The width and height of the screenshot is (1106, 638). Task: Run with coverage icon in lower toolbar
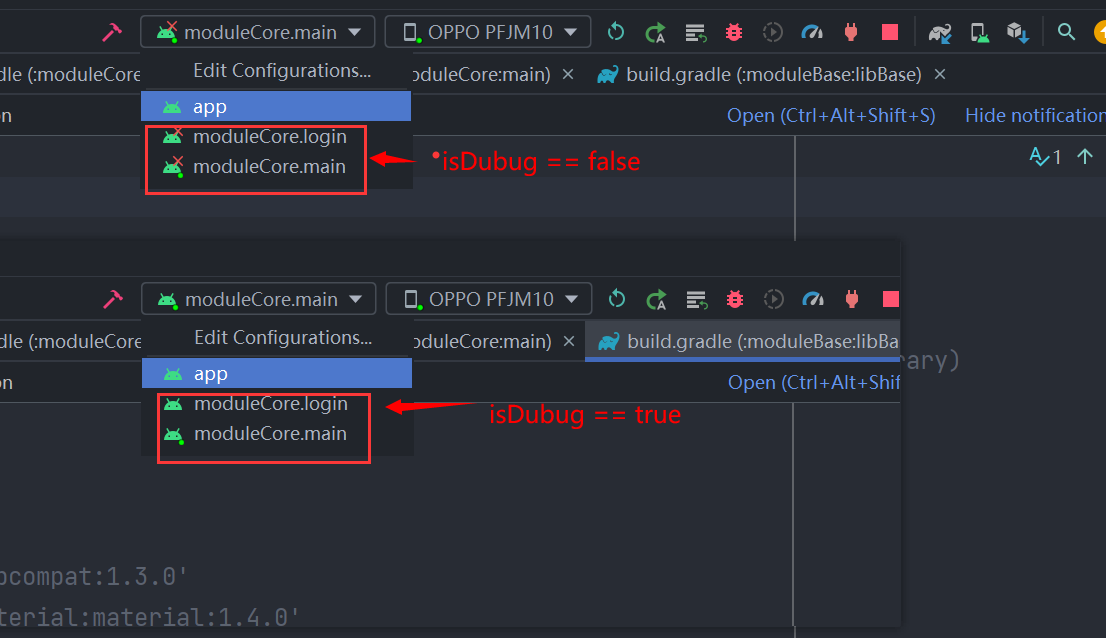tap(774, 300)
